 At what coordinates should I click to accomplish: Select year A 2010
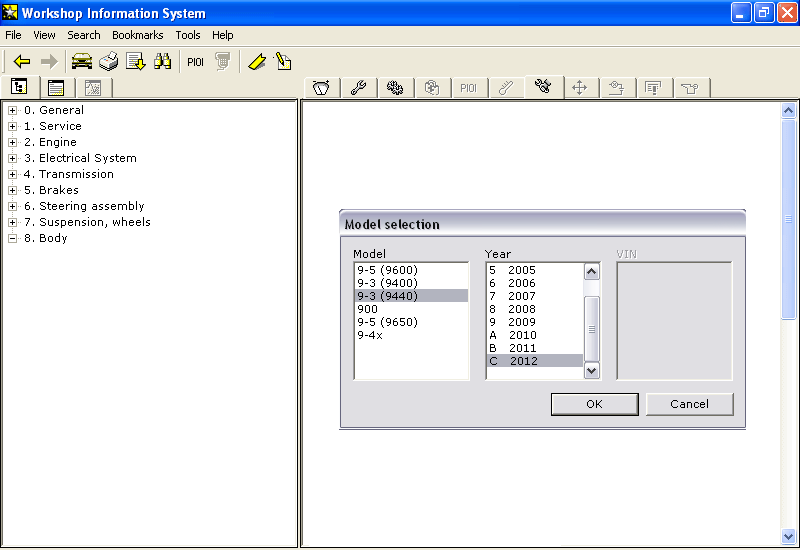tap(535, 335)
